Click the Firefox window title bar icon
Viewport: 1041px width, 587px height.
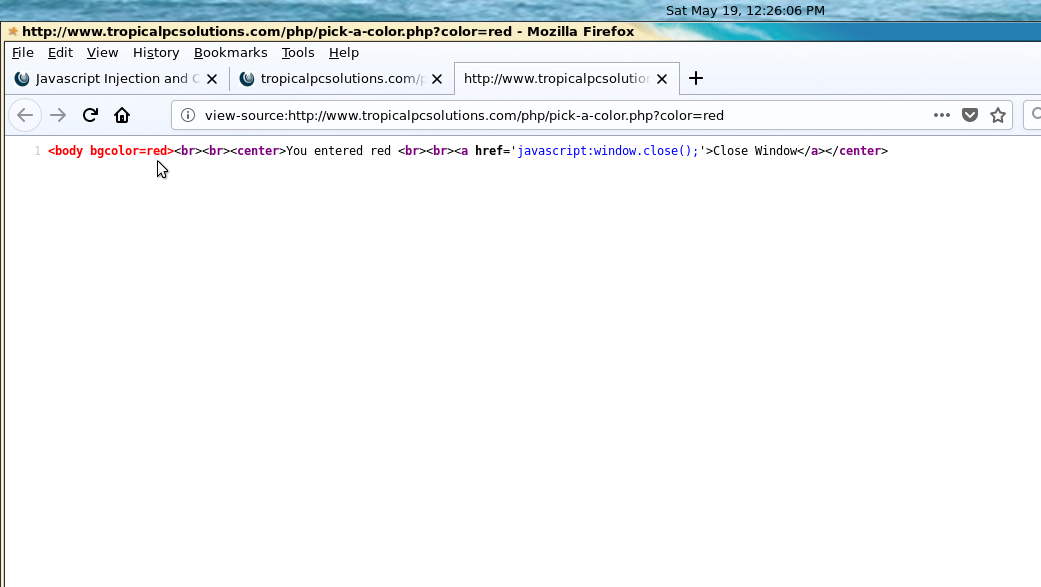click(12, 31)
